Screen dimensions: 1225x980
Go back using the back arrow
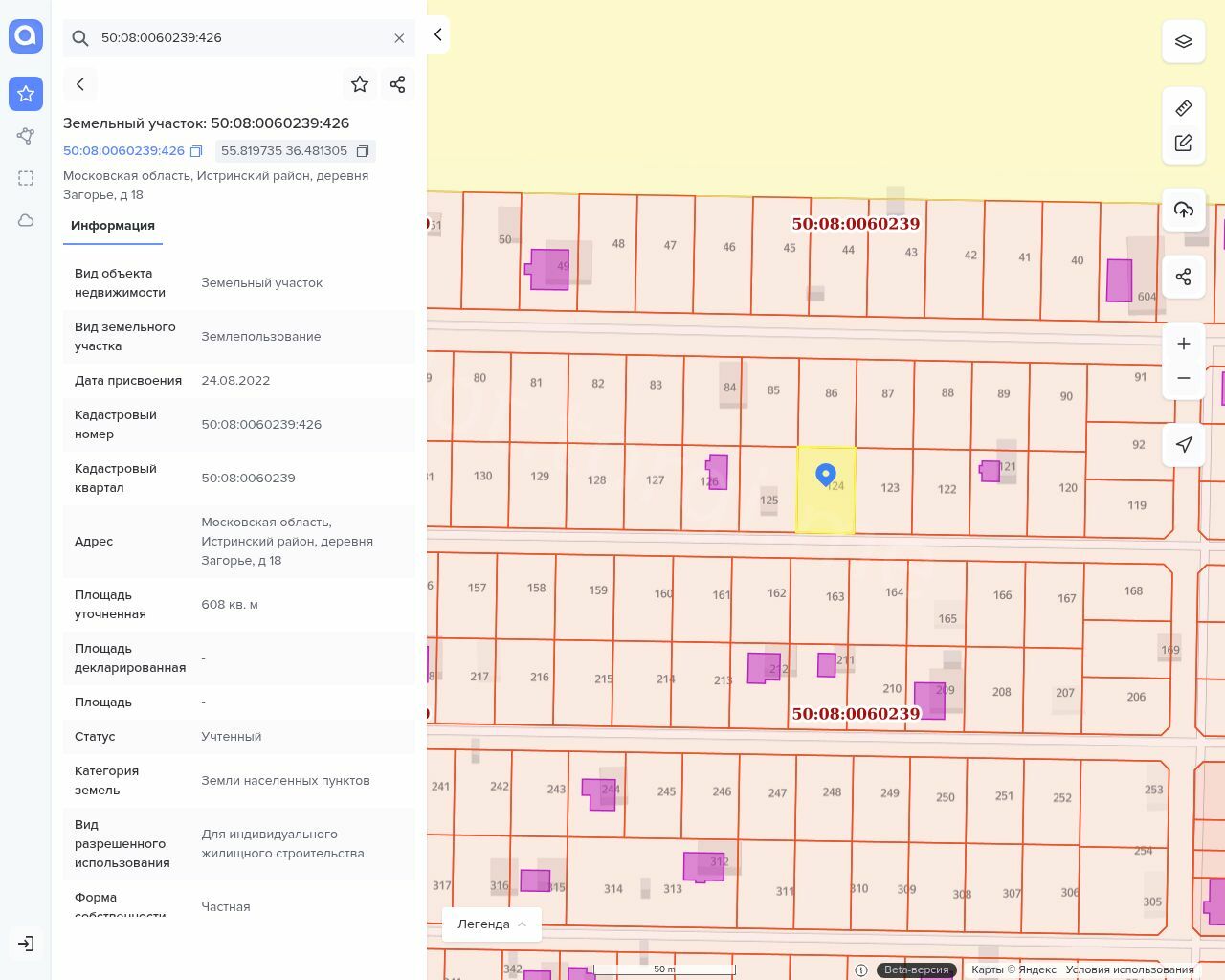[x=80, y=84]
